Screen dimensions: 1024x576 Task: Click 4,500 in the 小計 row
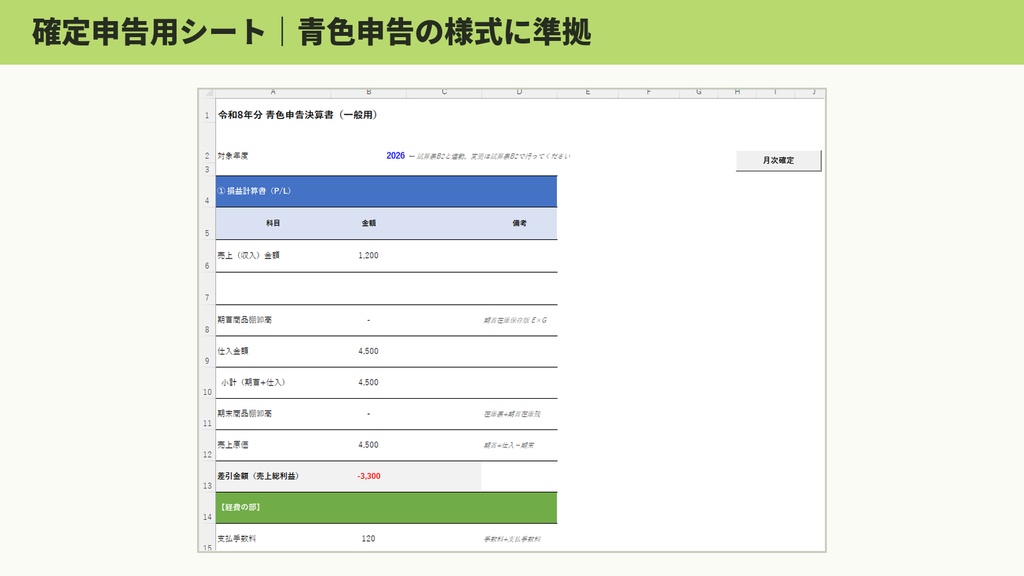(368, 383)
